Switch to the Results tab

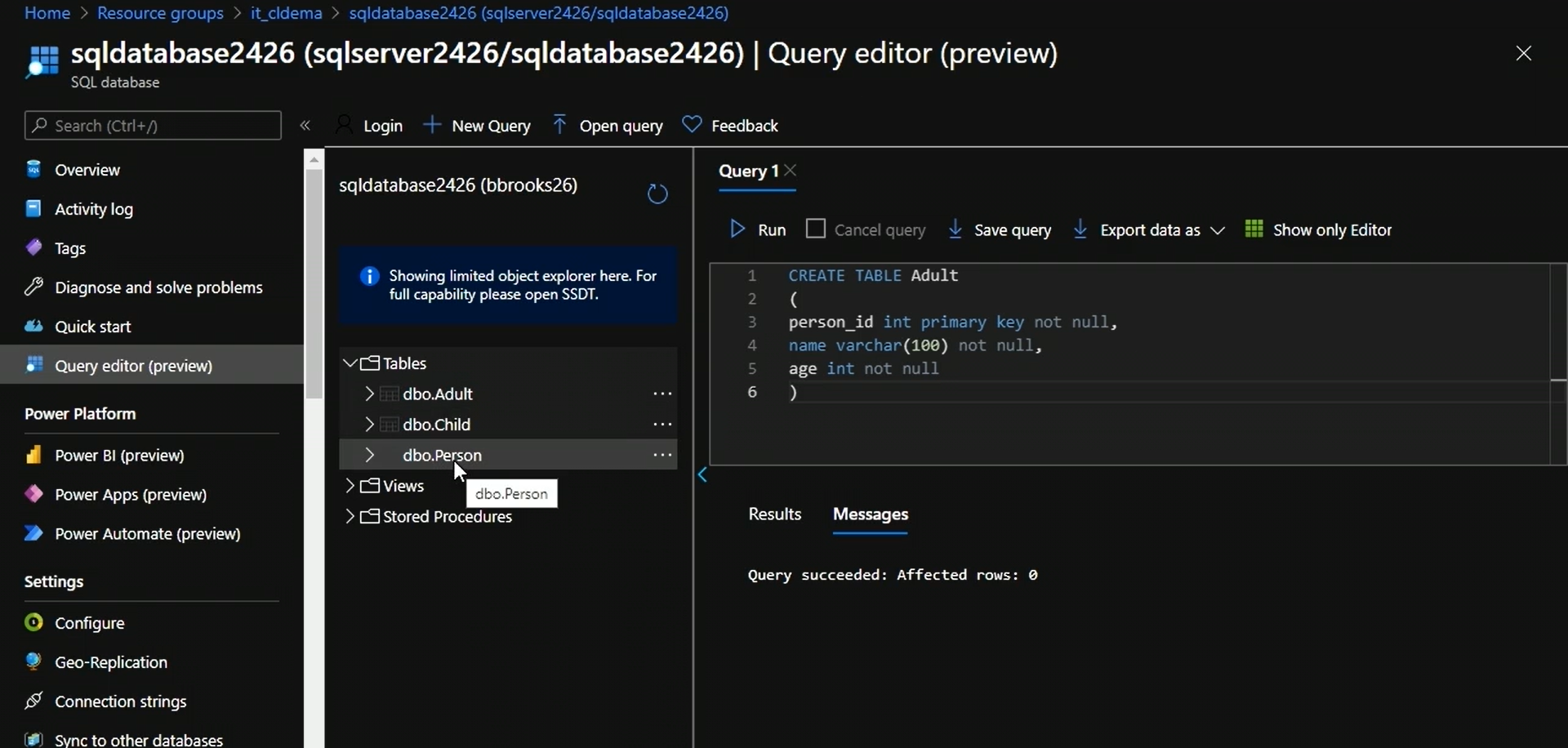tap(774, 514)
